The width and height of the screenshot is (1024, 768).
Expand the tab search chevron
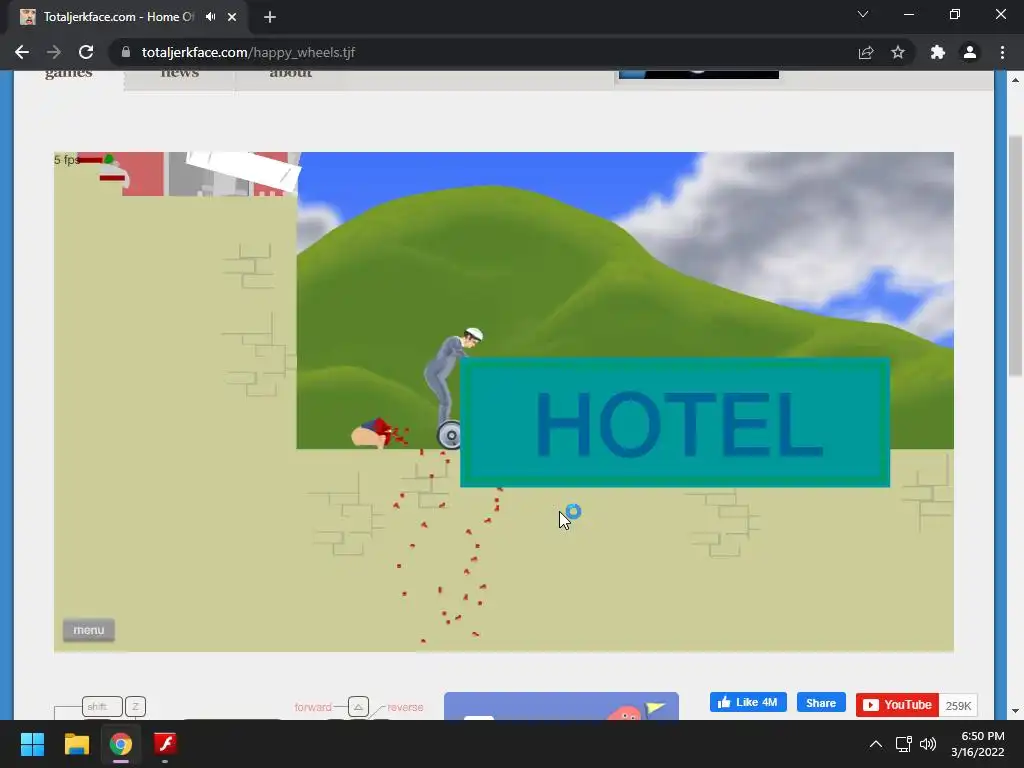coord(863,14)
